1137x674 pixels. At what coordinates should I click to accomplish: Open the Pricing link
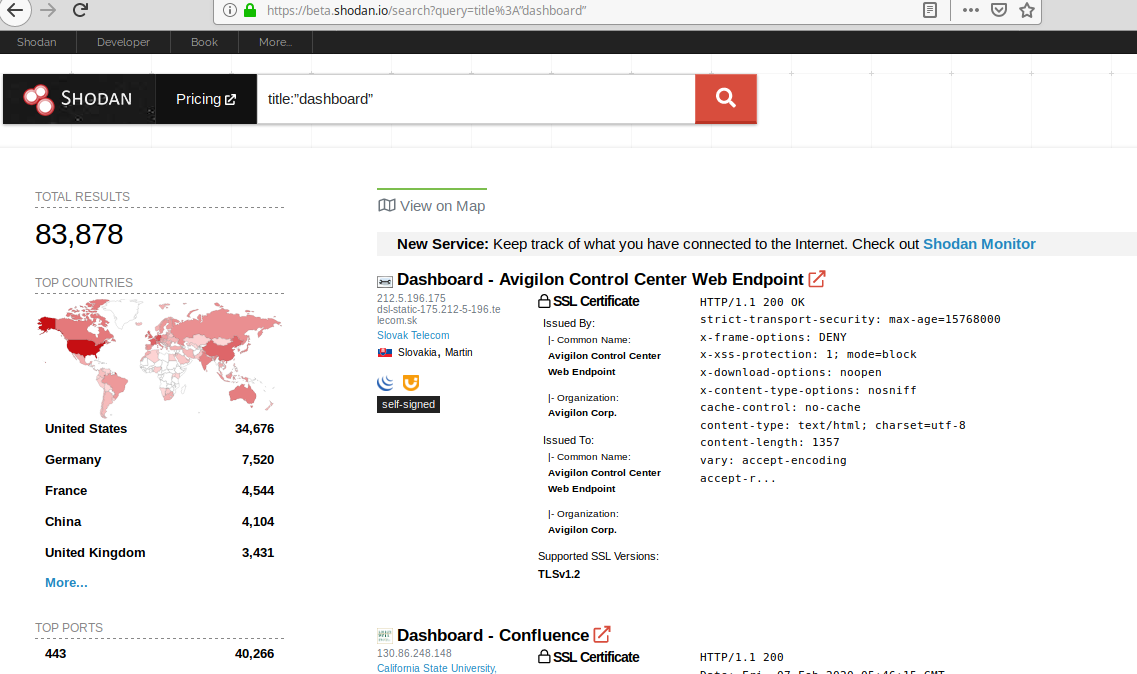[206, 99]
